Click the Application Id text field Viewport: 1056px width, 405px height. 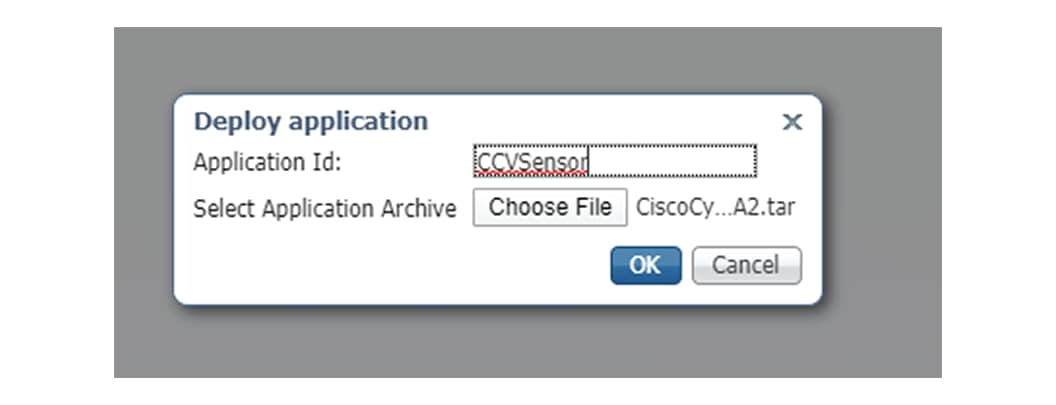615,161
